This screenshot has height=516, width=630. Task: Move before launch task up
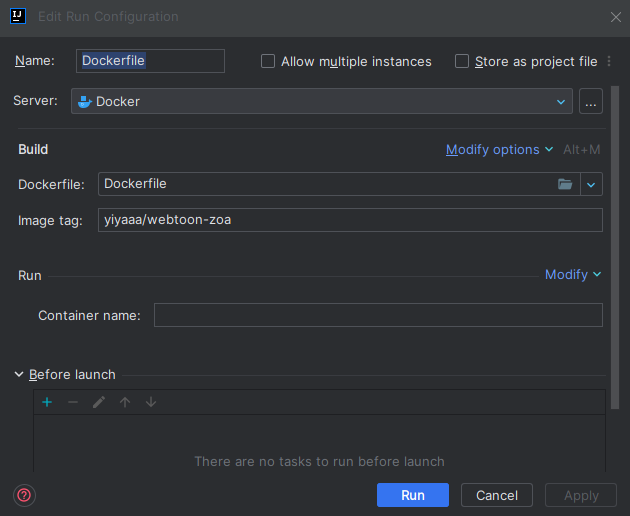pyautogui.click(x=125, y=402)
